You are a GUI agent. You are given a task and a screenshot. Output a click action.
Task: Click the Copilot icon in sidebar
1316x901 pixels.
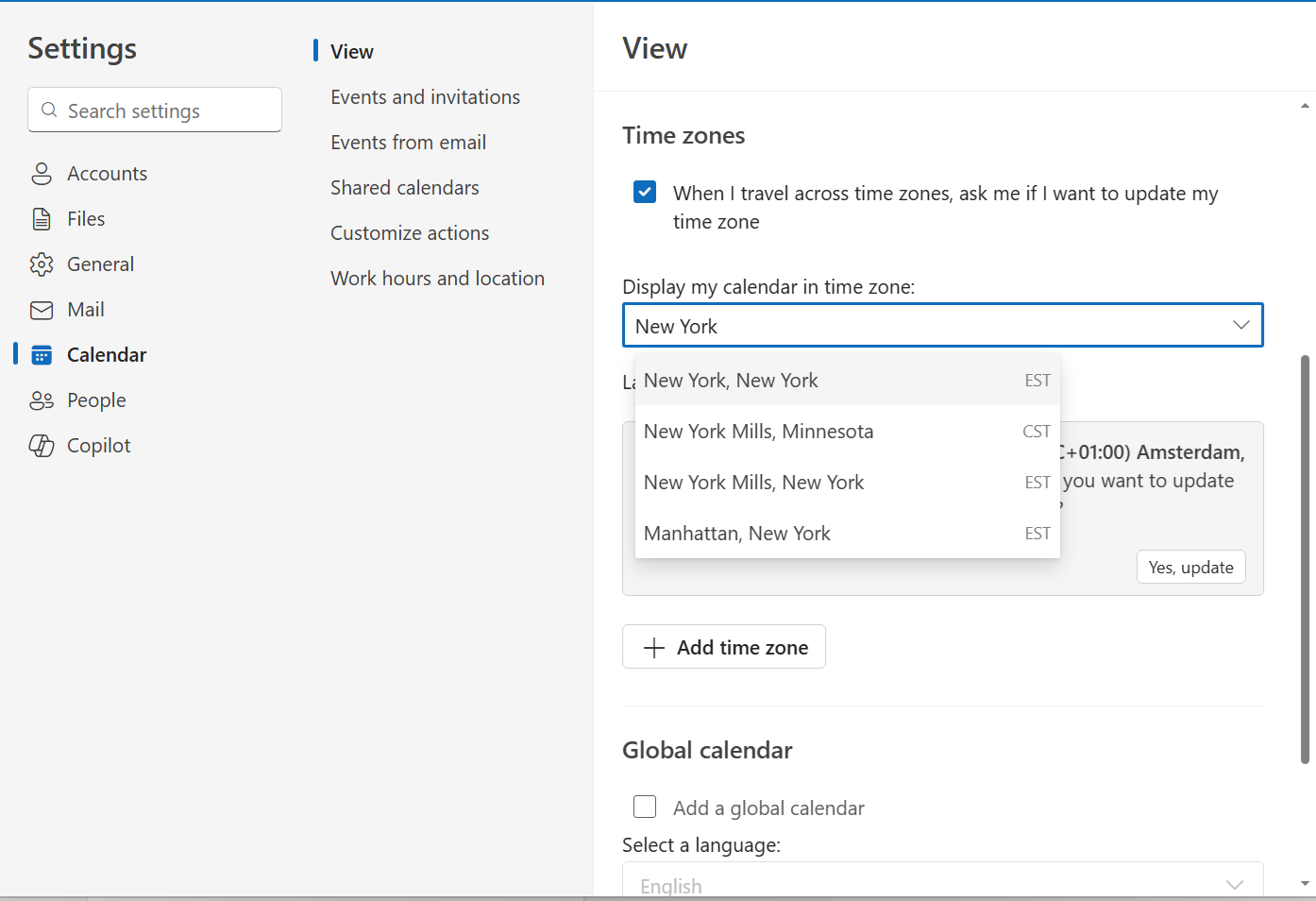42,446
